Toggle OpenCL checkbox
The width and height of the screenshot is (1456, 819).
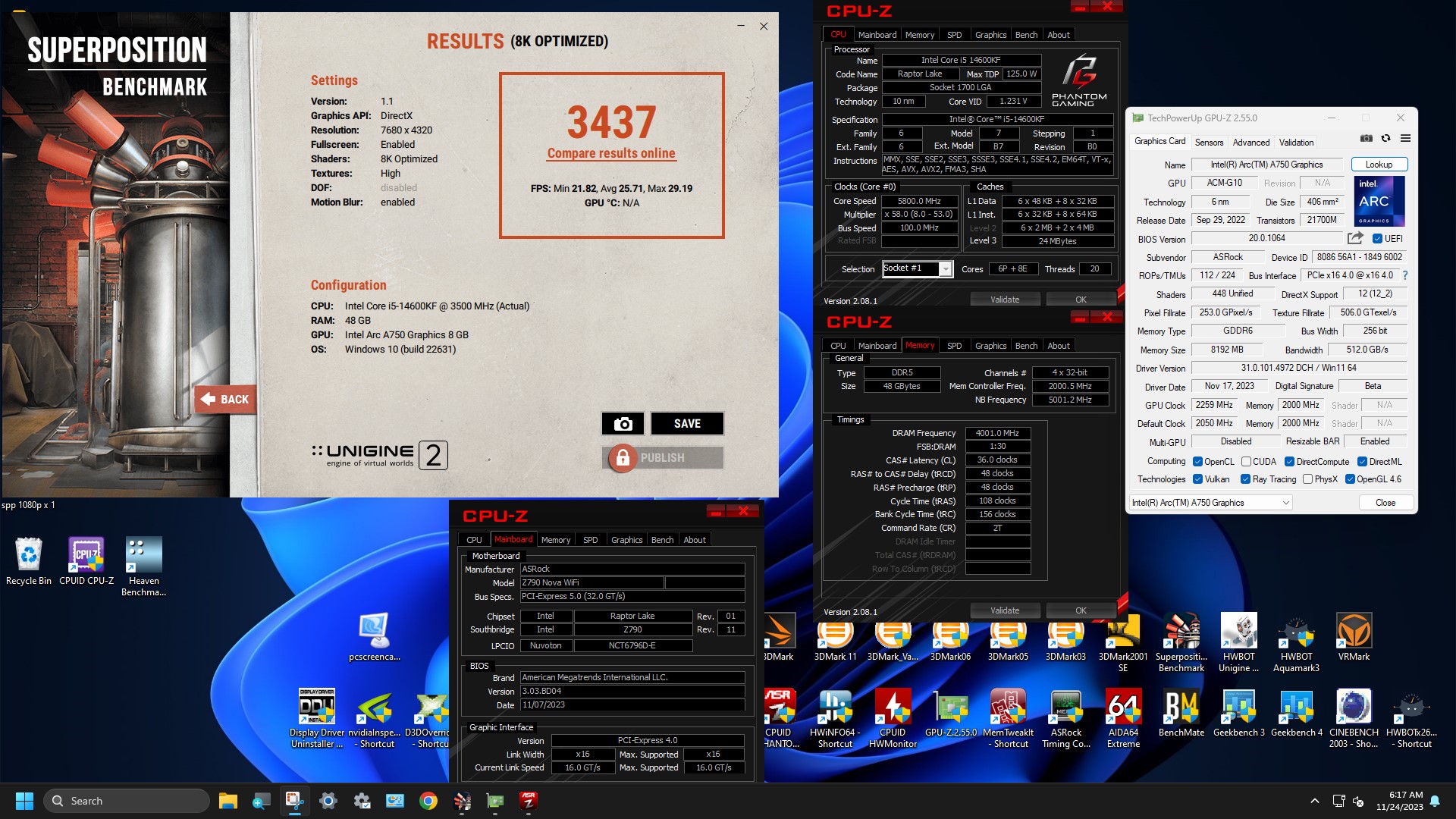click(x=1197, y=461)
